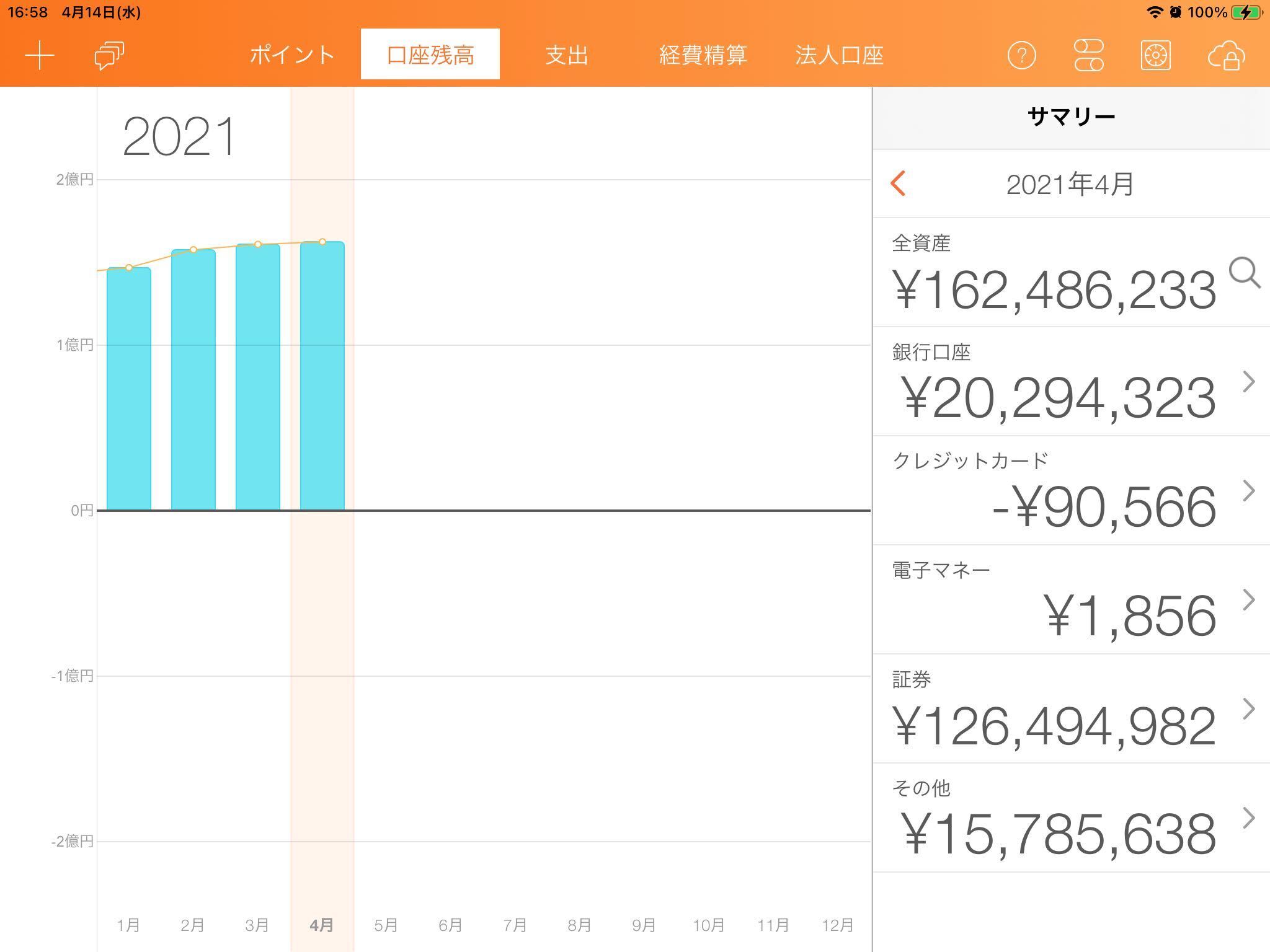1270x952 pixels.
Task: Select the 1月 bar in chart
Action: point(129,389)
